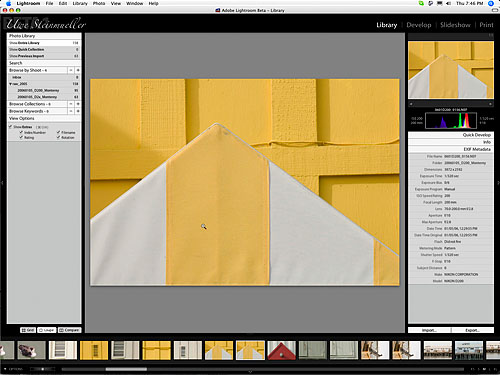Image resolution: width=500 pixels, height=375 pixels.
Task: Collapse the raw_2005 folder triangle
Action: pos(10,84)
